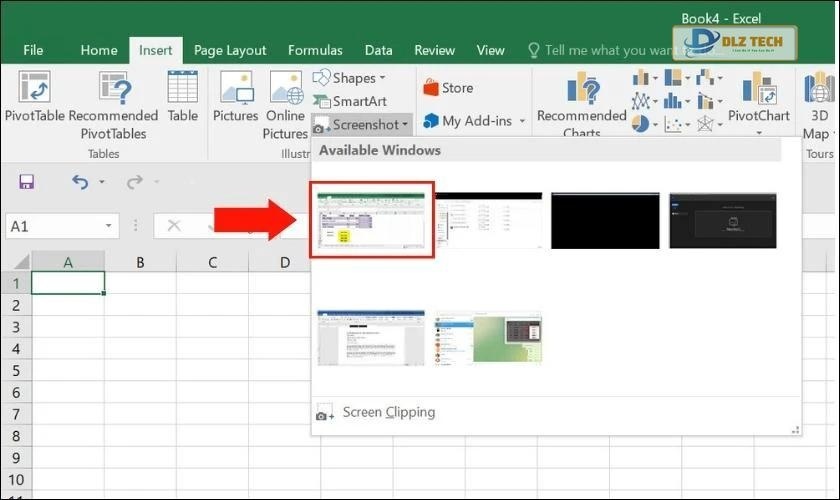Switch to the Review tab
The width and height of the screenshot is (840, 500).
pyautogui.click(x=434, y=50)
